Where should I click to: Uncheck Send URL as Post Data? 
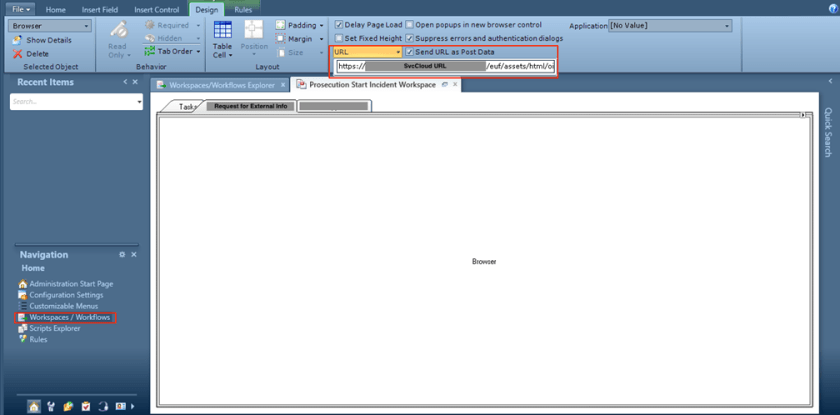[x=410, y=51]
